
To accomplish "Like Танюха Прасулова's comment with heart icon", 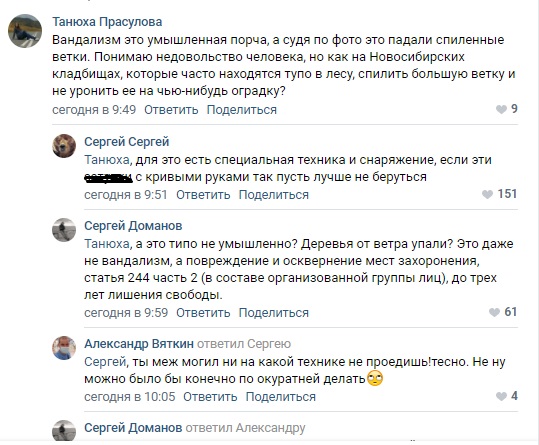I will coord(501,110).
